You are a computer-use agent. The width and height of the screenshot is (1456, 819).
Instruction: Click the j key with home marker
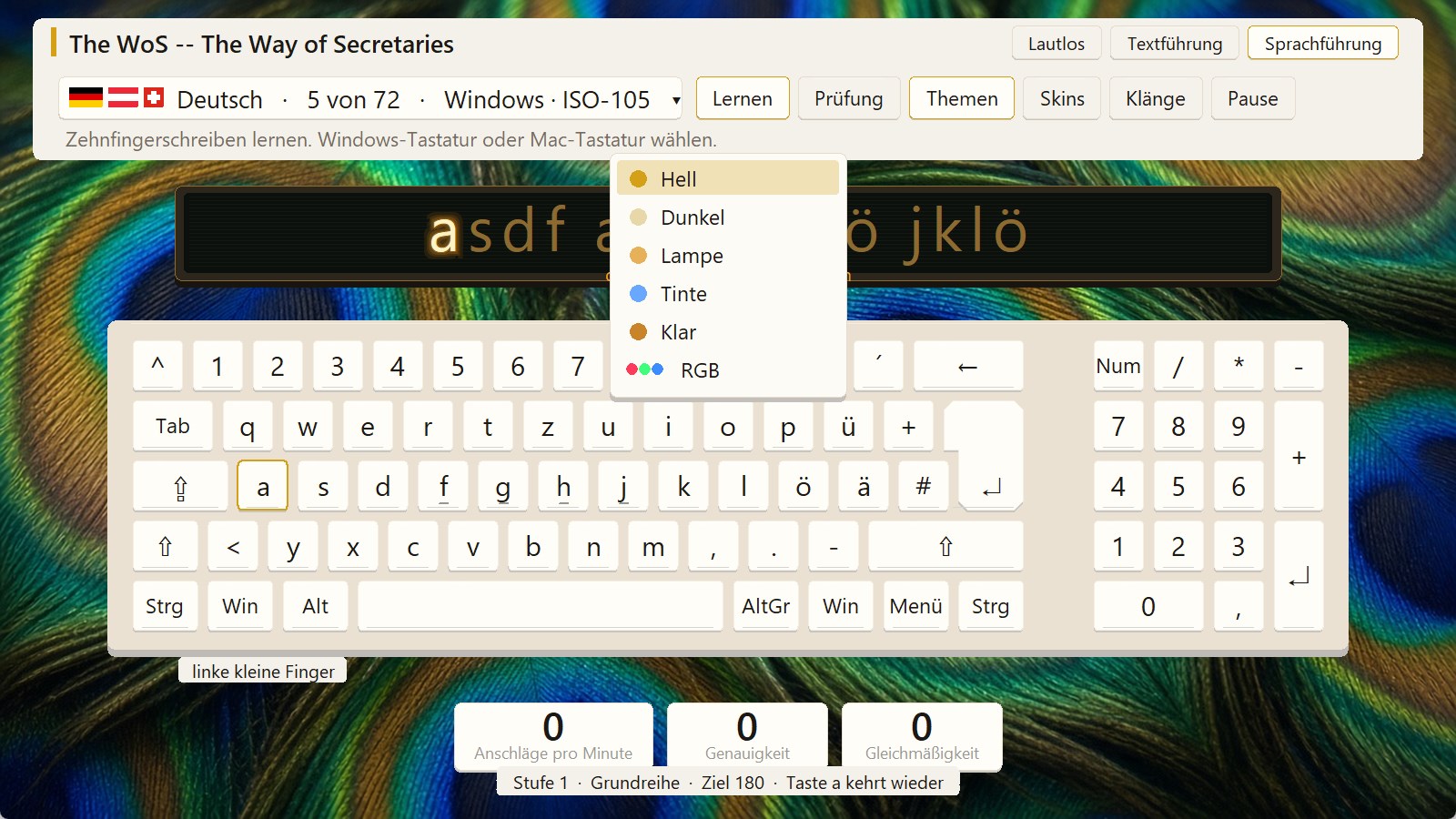[623, 486]
